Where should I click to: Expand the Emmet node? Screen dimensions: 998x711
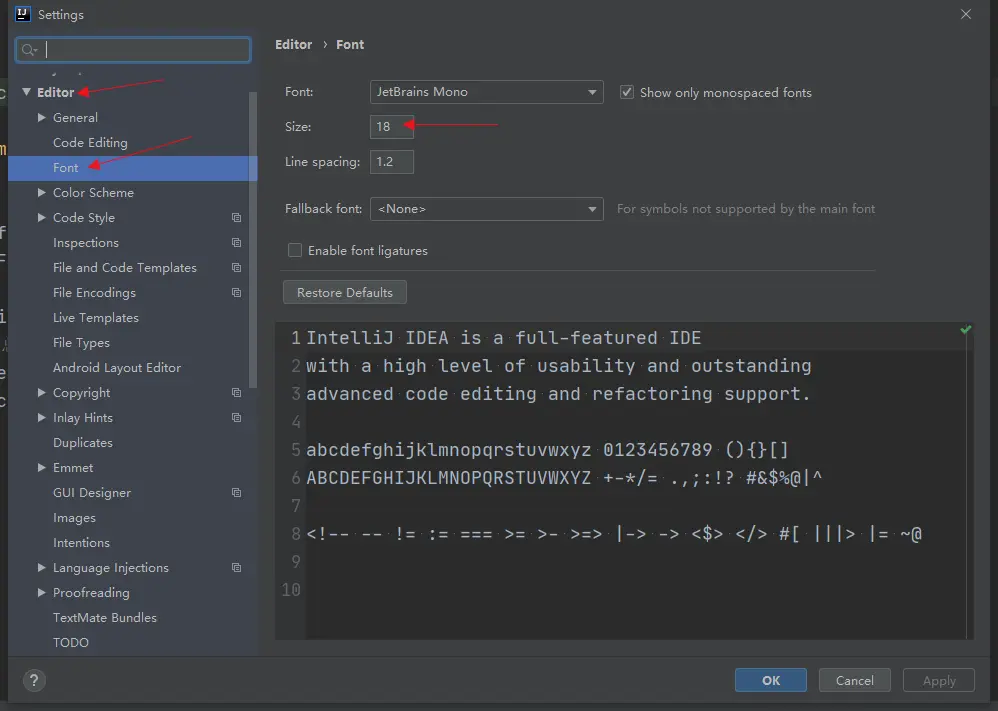click(41, 467)
